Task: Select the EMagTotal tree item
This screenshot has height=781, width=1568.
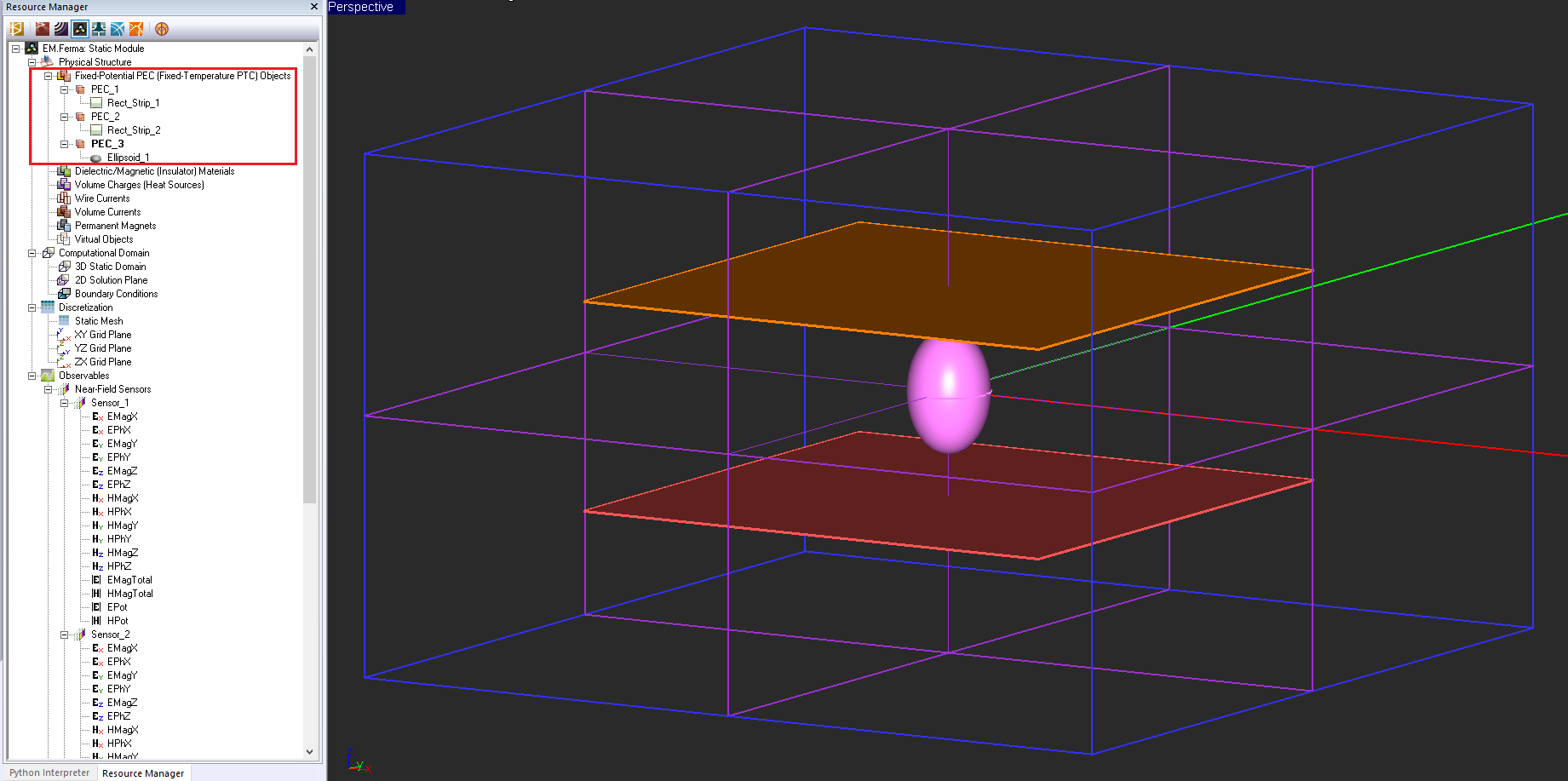Action: pyautogui.click(x=130, y=580)
